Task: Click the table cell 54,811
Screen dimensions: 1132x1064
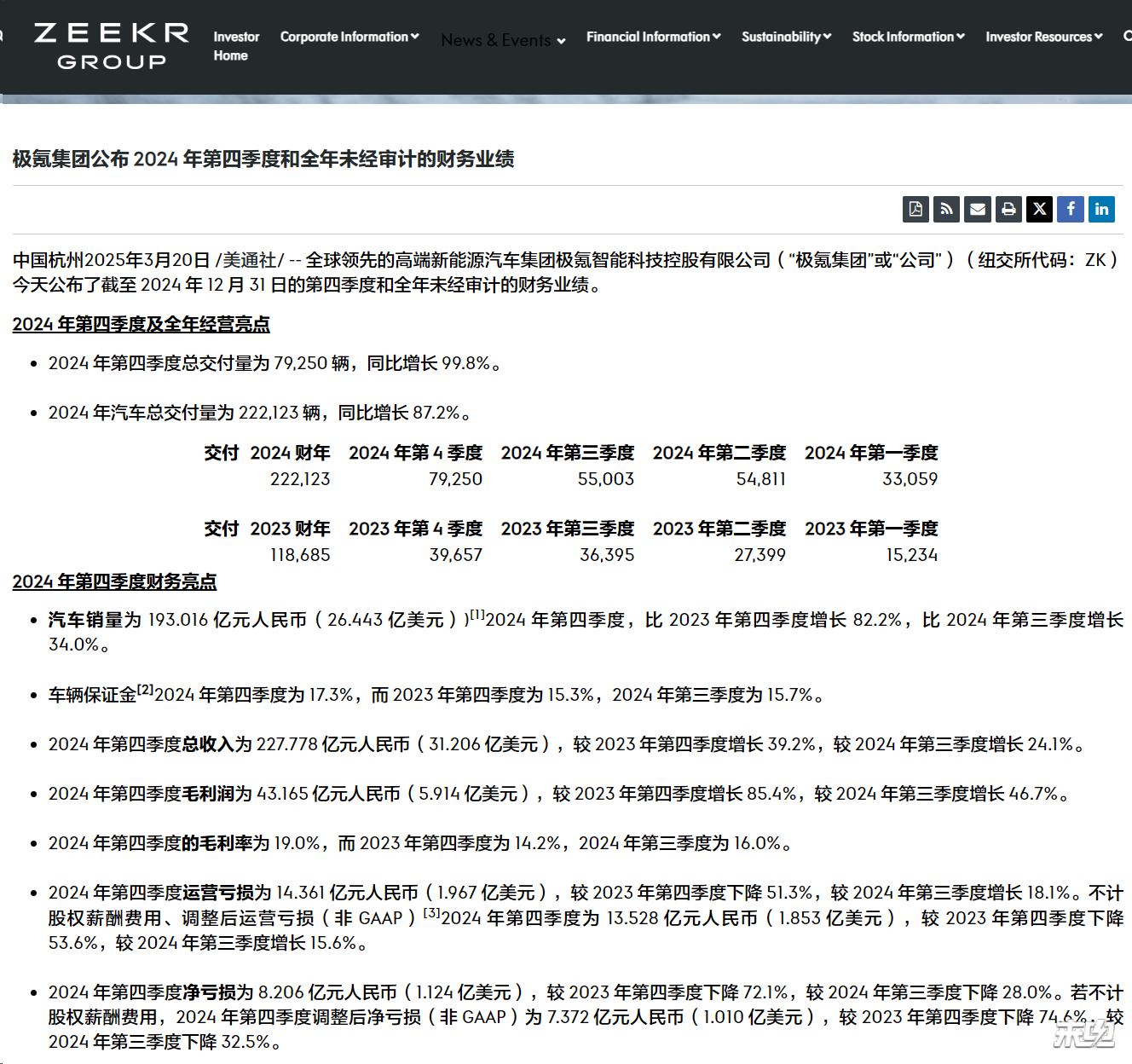Action: click(761, 479)
